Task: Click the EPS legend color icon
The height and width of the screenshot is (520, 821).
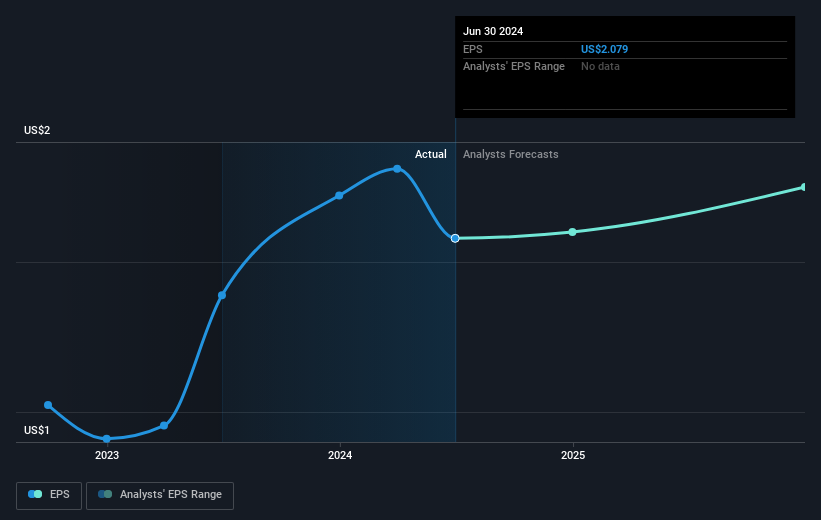Action: (x=35, y=494)
